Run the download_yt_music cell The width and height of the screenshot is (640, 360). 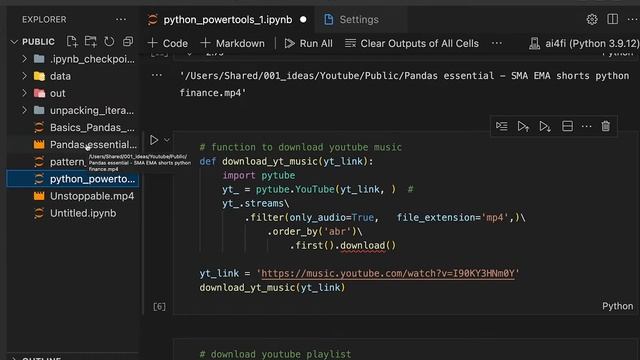point(153,140)
